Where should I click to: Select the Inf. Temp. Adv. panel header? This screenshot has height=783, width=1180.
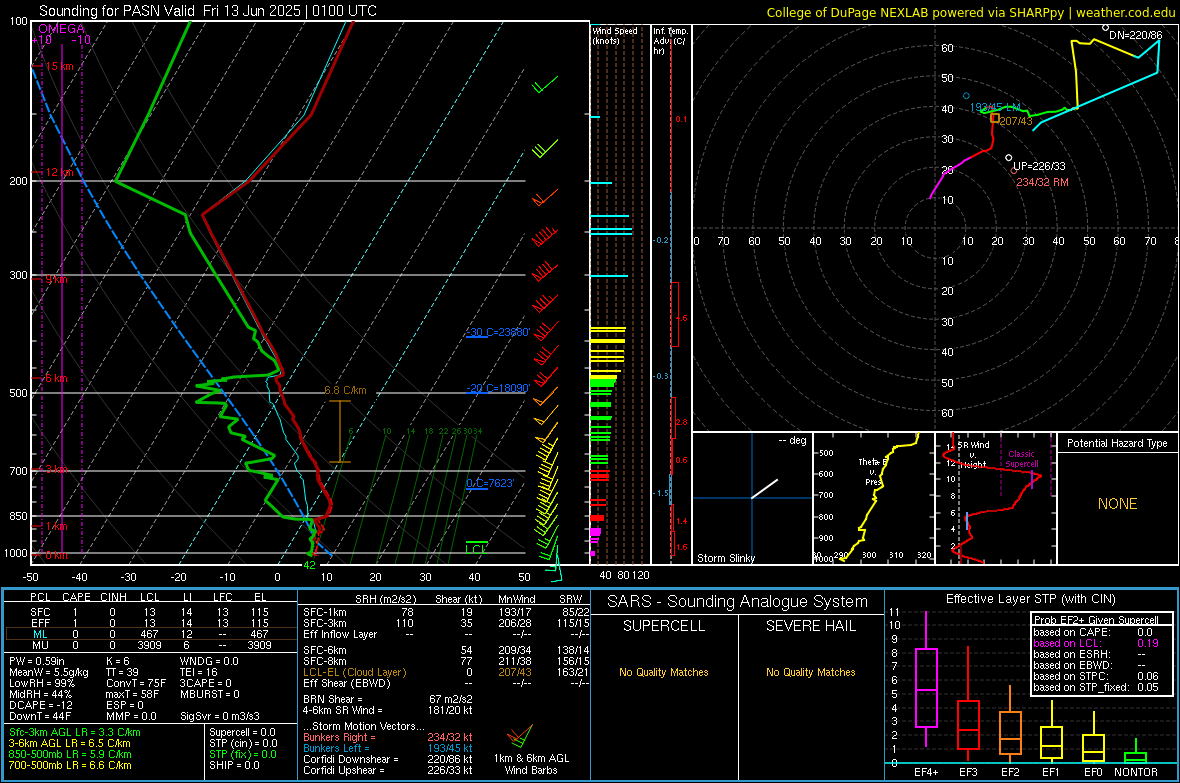670,41
